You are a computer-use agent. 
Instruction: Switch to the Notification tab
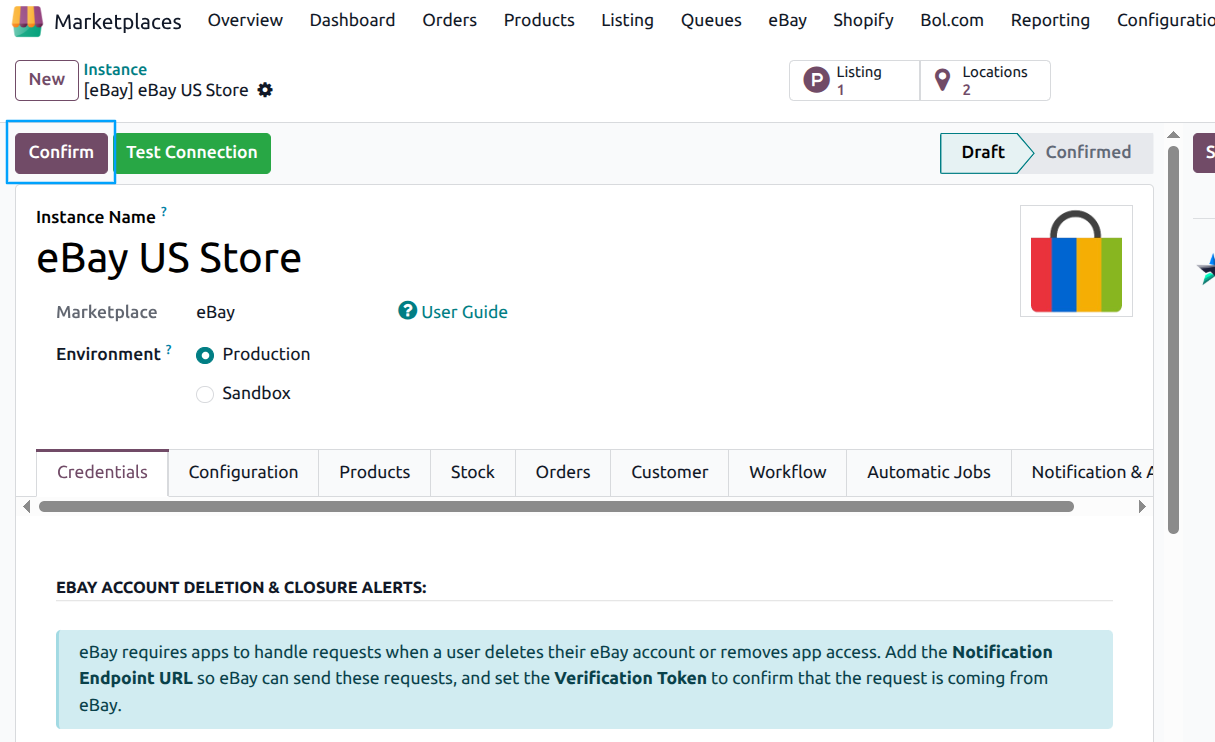pyautogui.click(x=1083, y=472)
